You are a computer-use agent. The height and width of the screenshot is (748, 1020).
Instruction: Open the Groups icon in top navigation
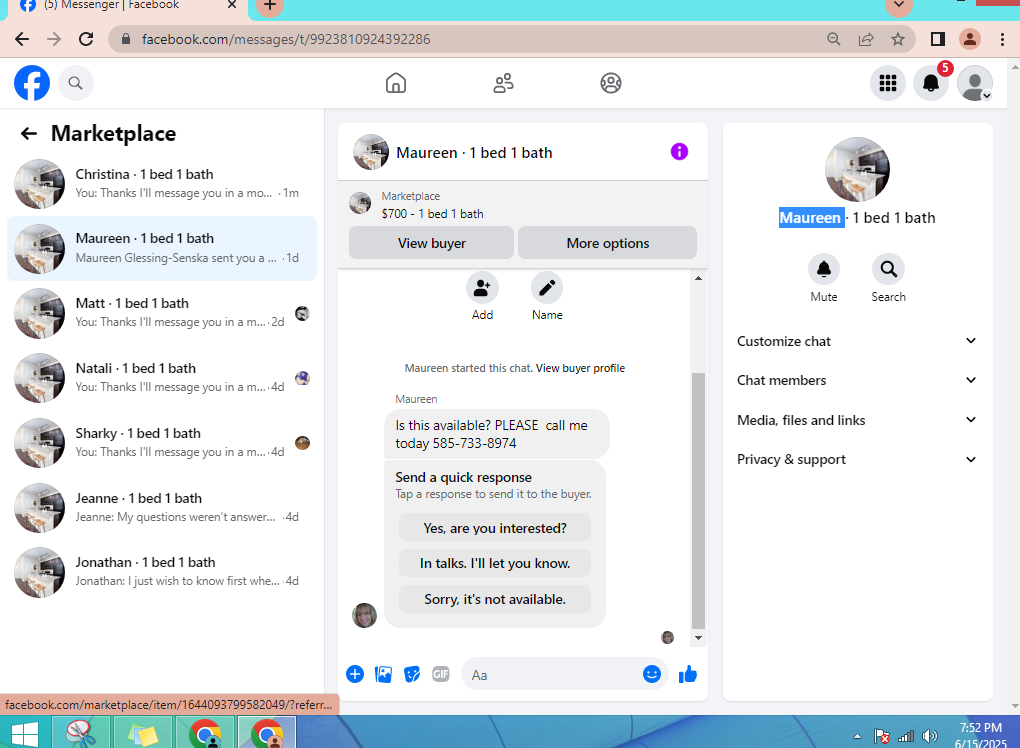[610, 83]
